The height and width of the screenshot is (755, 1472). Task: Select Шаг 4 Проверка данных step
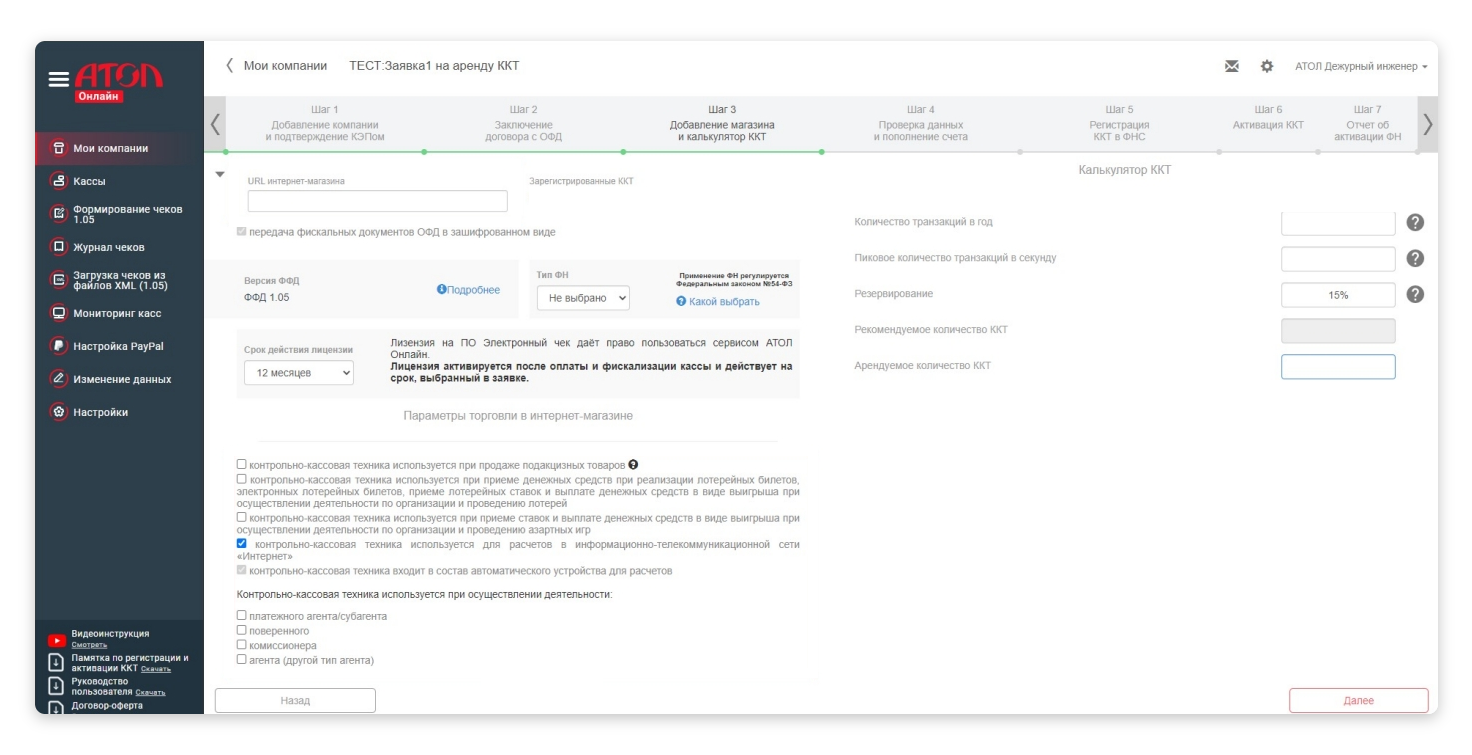(x=920, y=123)
